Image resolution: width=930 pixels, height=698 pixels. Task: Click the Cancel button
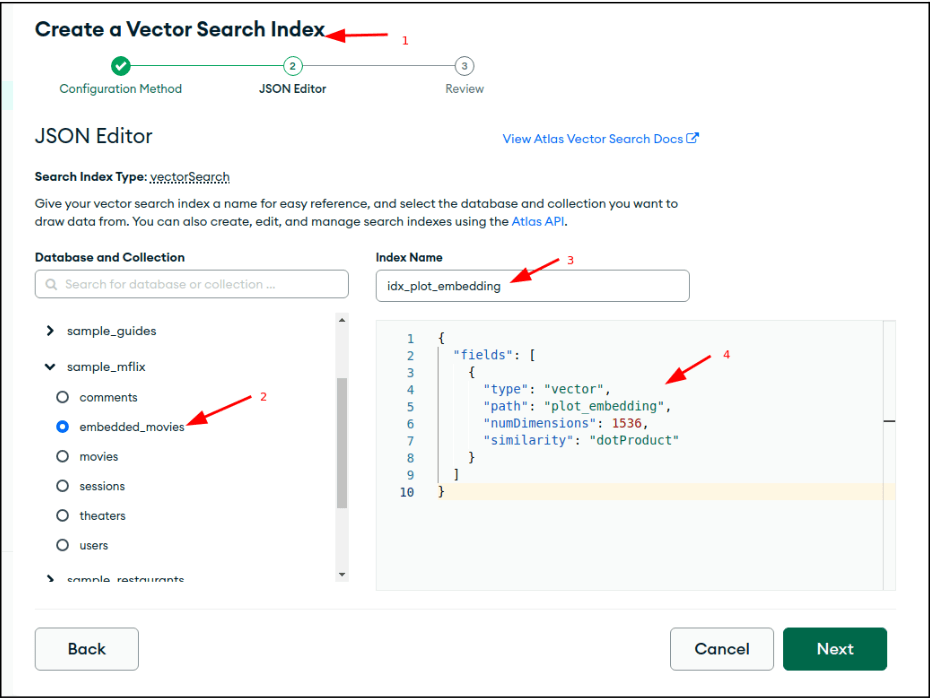pos(721,649)
